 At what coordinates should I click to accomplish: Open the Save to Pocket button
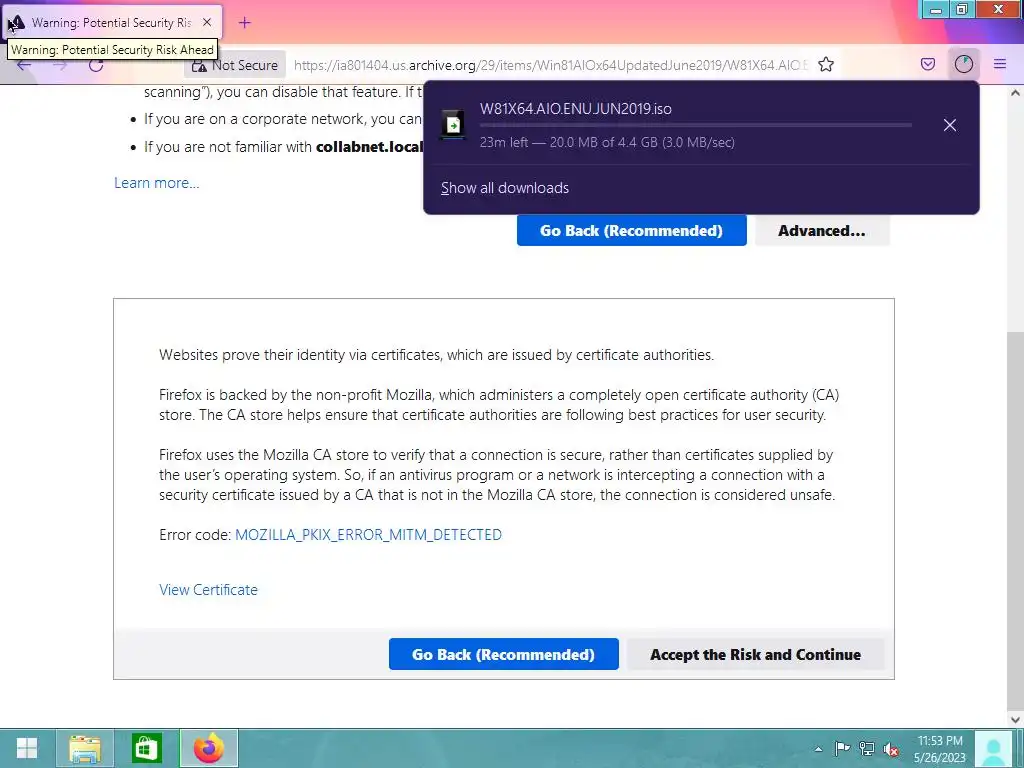point(927,64)
